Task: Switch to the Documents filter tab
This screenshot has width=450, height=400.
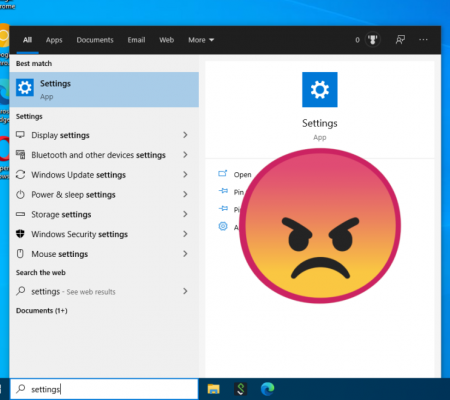Action: click(x=95, y=40)
